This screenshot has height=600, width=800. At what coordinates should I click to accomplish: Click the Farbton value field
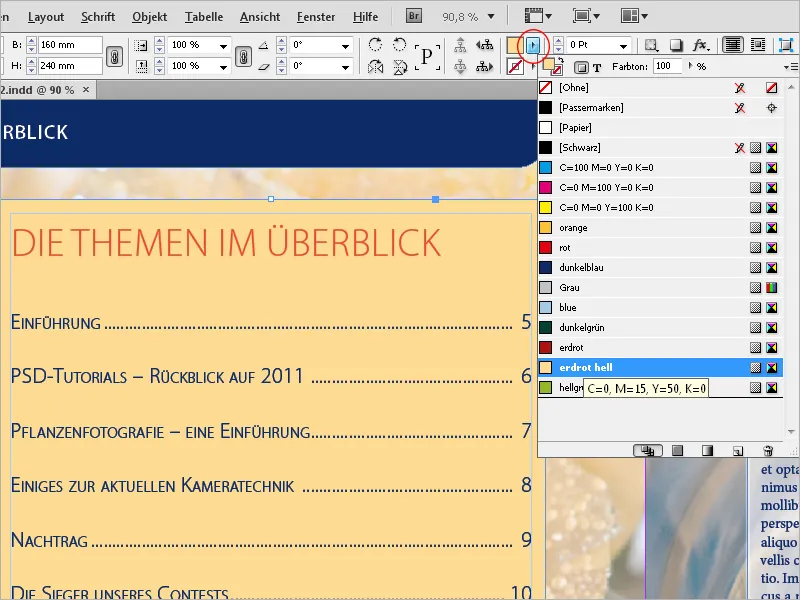(667, 66)
